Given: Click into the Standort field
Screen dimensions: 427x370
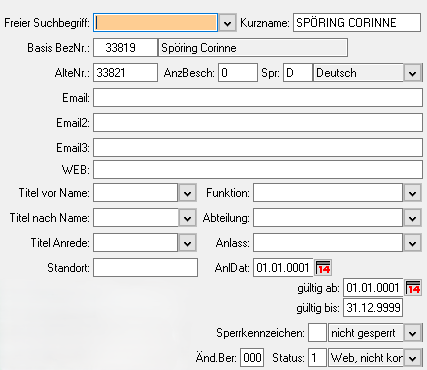Looking at the screenshot, I should [x=145, y=268].
